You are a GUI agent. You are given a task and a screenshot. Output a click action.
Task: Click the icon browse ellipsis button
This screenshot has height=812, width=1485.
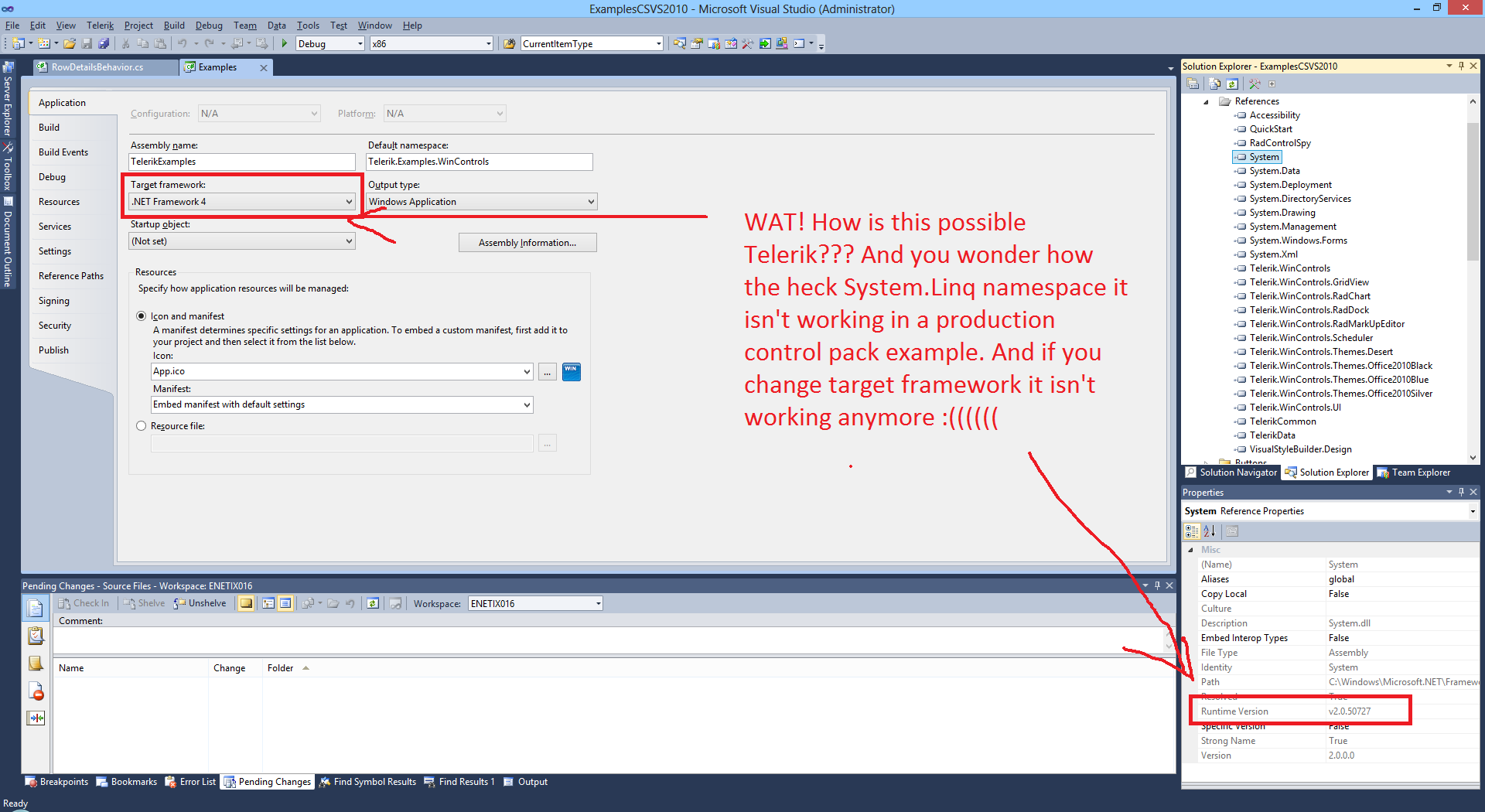(548, 372)
